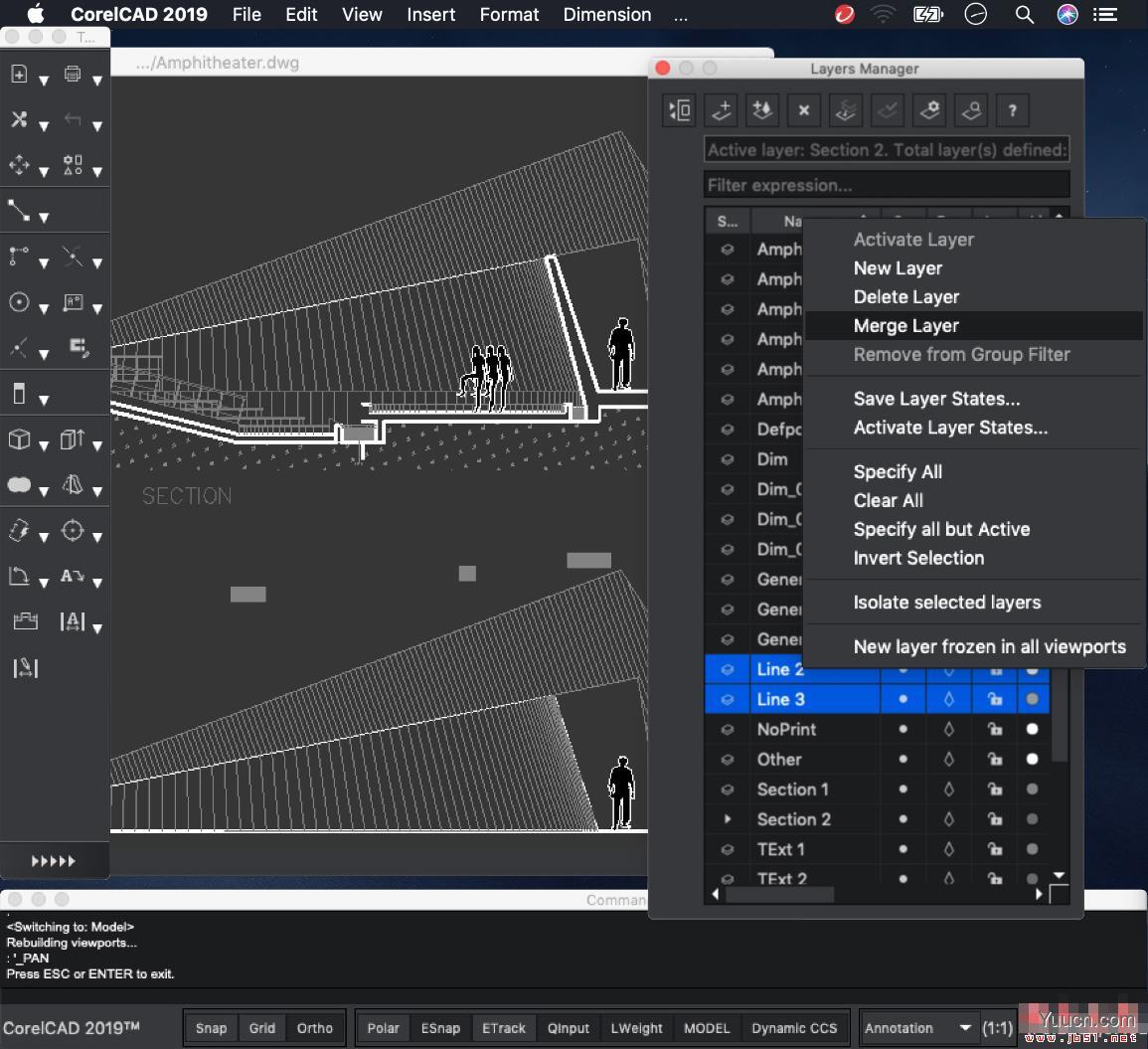Click the MODEL button in status bar

pos(707,1028)
